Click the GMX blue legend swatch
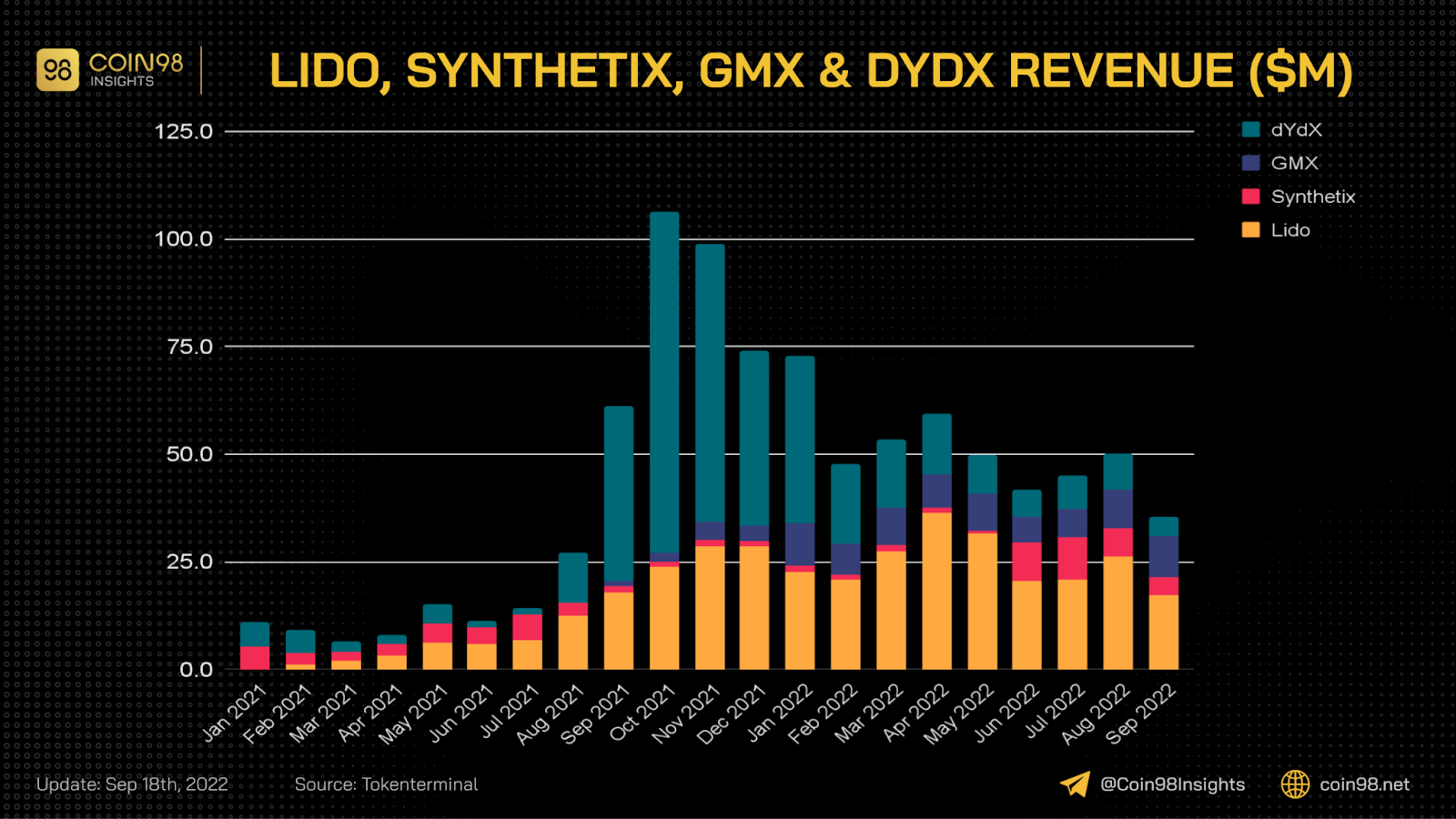 (1251, 163)
